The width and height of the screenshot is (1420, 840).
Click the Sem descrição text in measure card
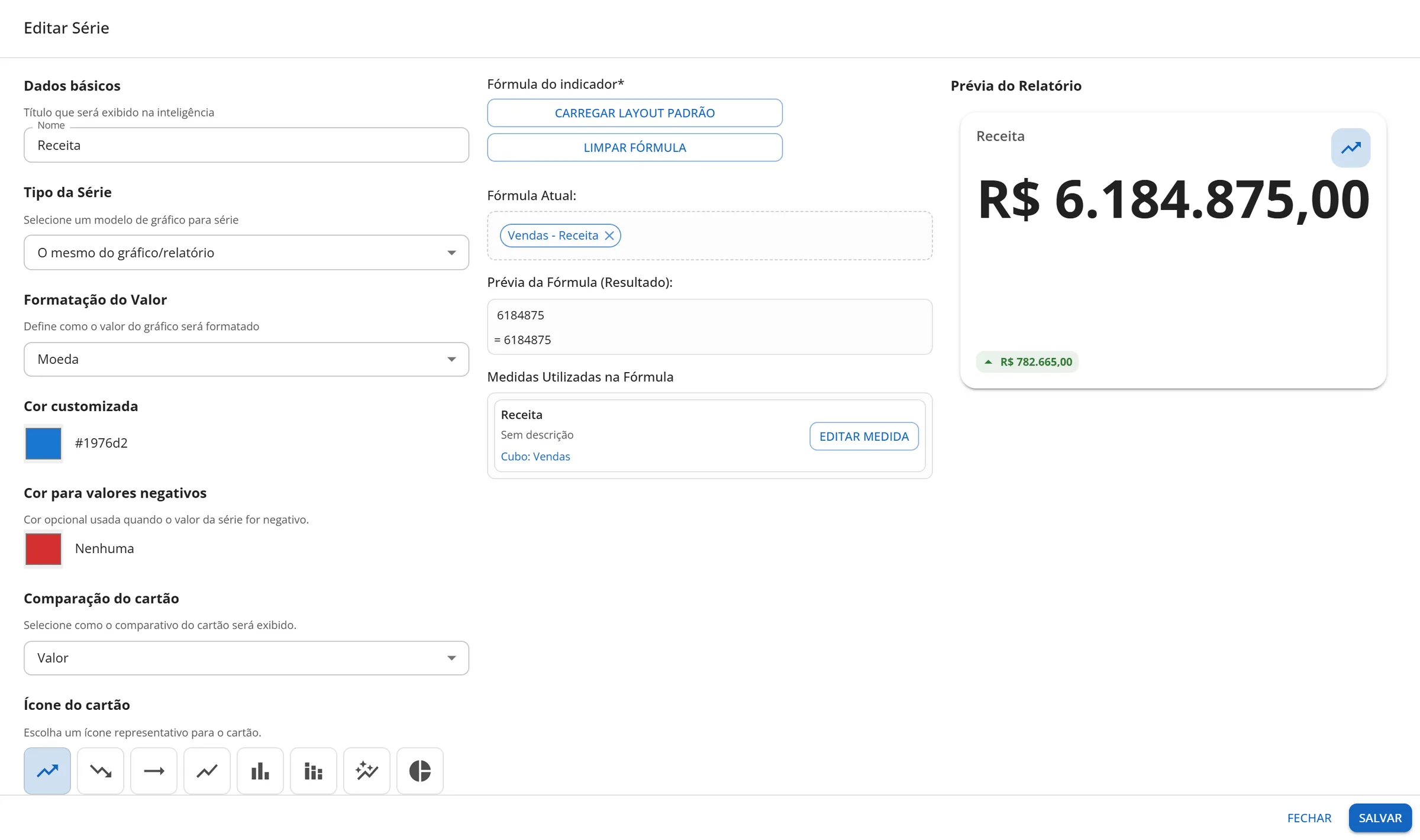tap(537, 435)
